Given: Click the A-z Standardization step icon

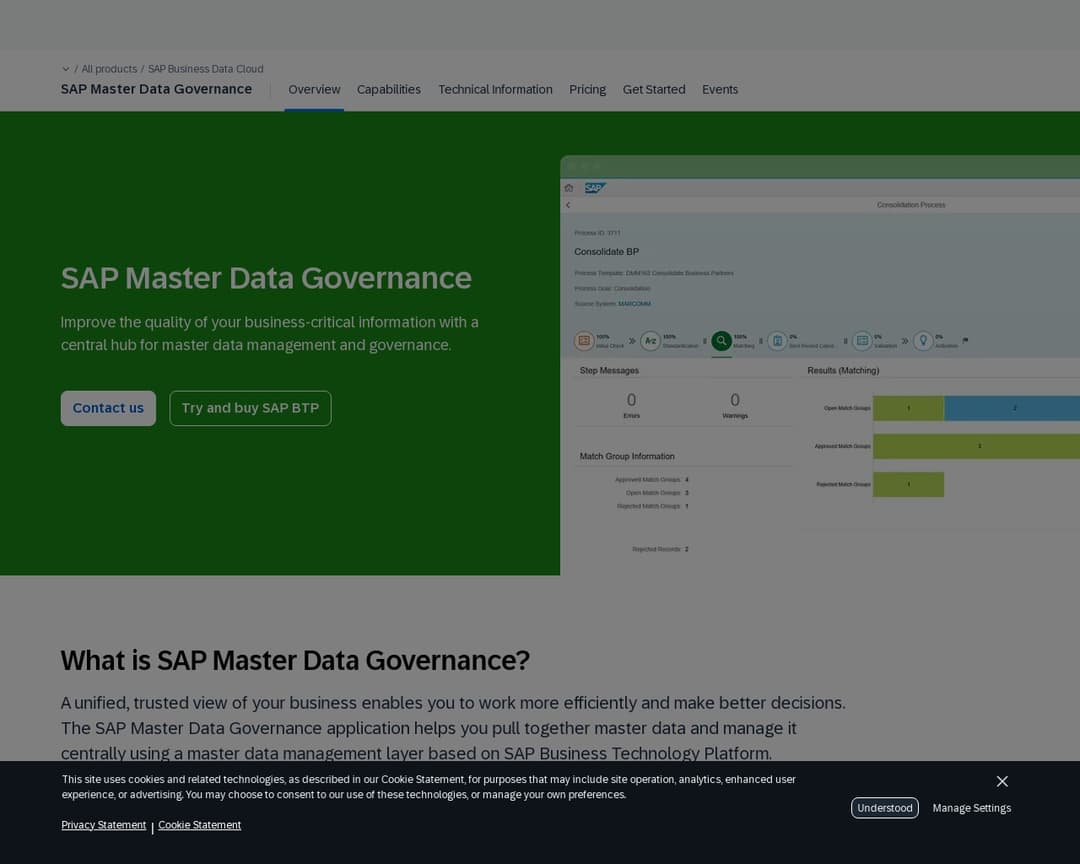Looking at the screenshot, I should (x=650, y=341).
